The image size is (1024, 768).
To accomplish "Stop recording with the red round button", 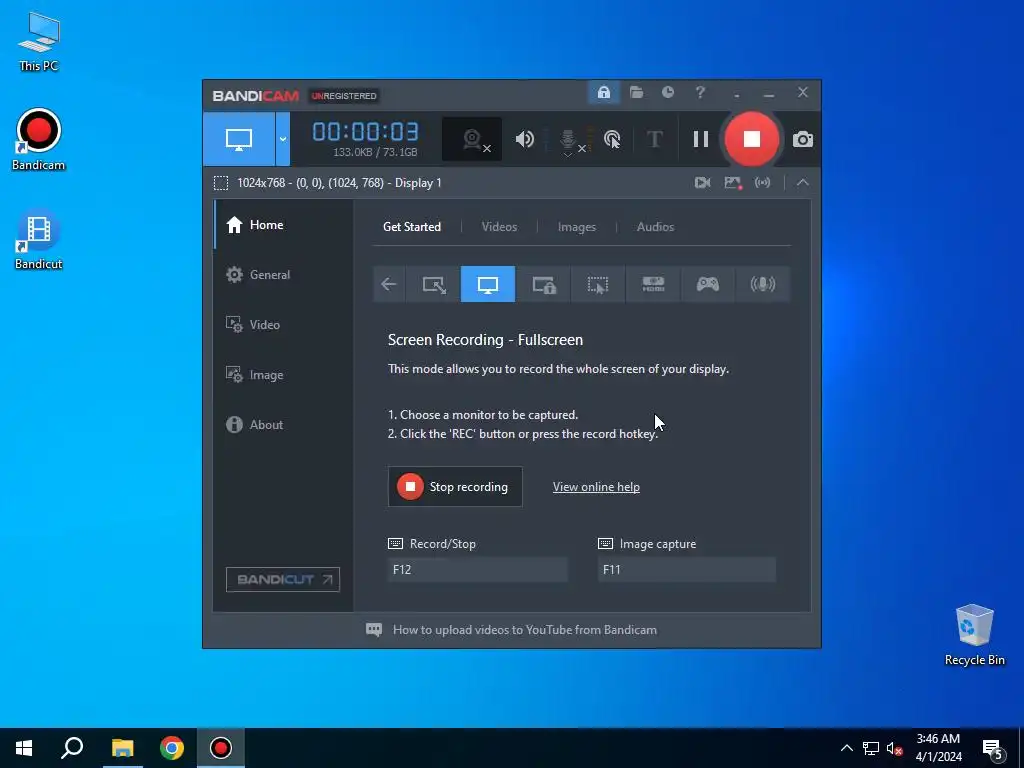I will pyautogui.click(x=752, y=139).
